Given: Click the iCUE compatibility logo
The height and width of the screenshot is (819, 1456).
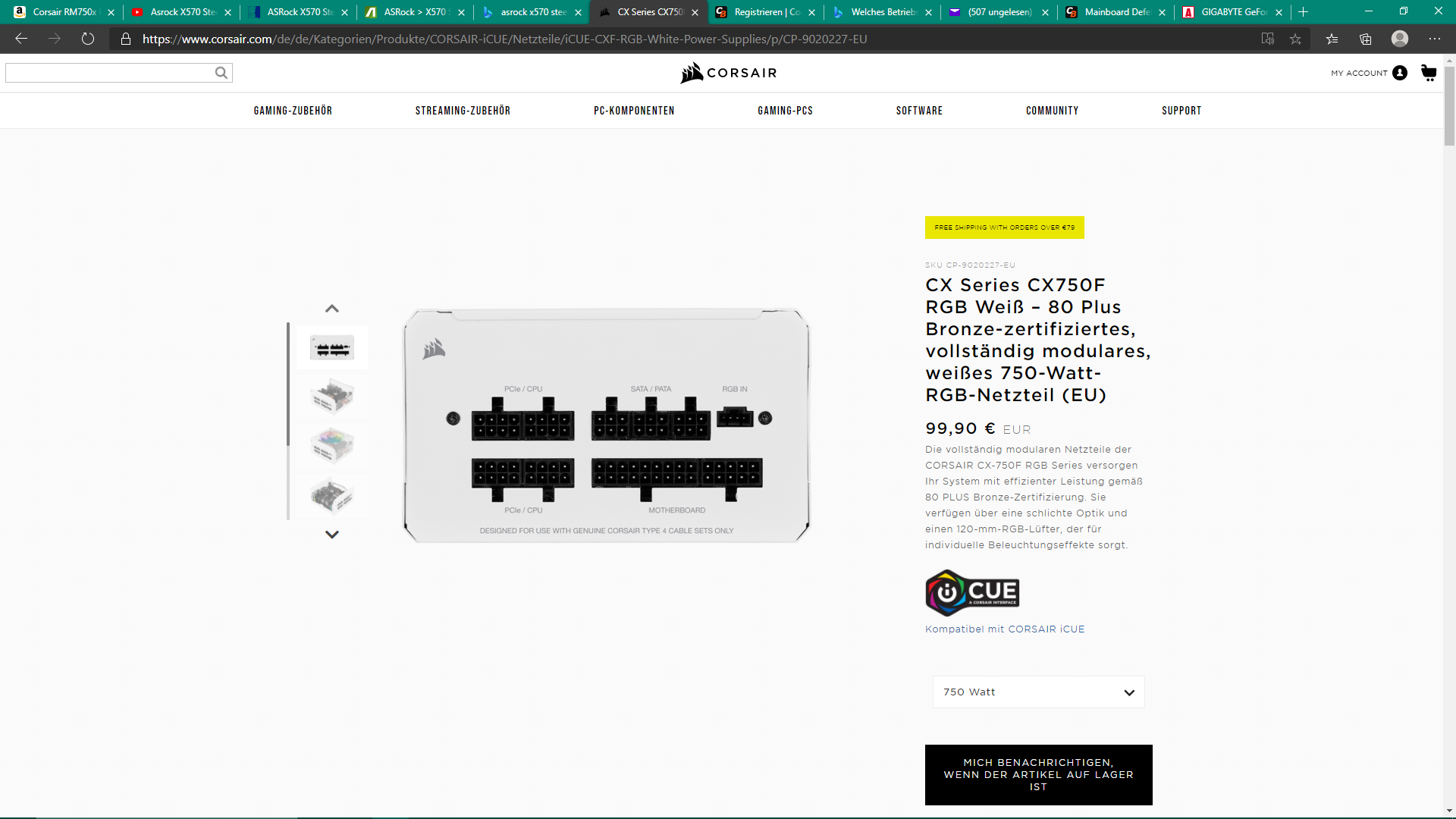Looking at the screenshot, I should tap(972, 592).
